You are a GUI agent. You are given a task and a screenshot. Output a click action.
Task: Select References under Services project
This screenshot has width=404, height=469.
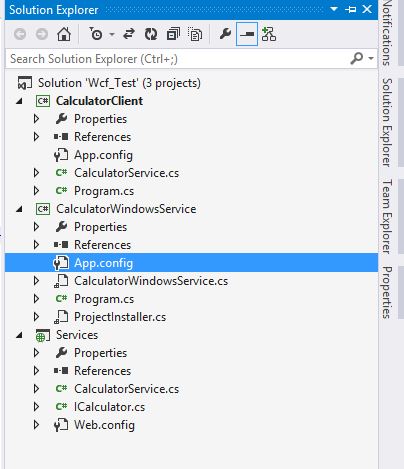point(102,371)
